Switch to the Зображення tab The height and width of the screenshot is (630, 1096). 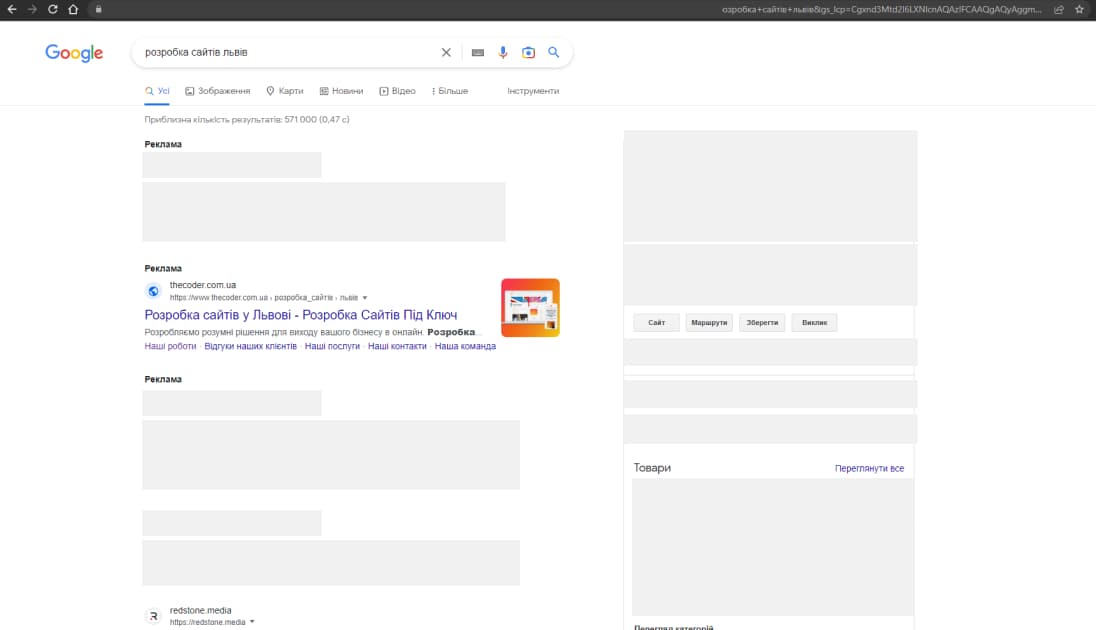click(x=218, y=91)
